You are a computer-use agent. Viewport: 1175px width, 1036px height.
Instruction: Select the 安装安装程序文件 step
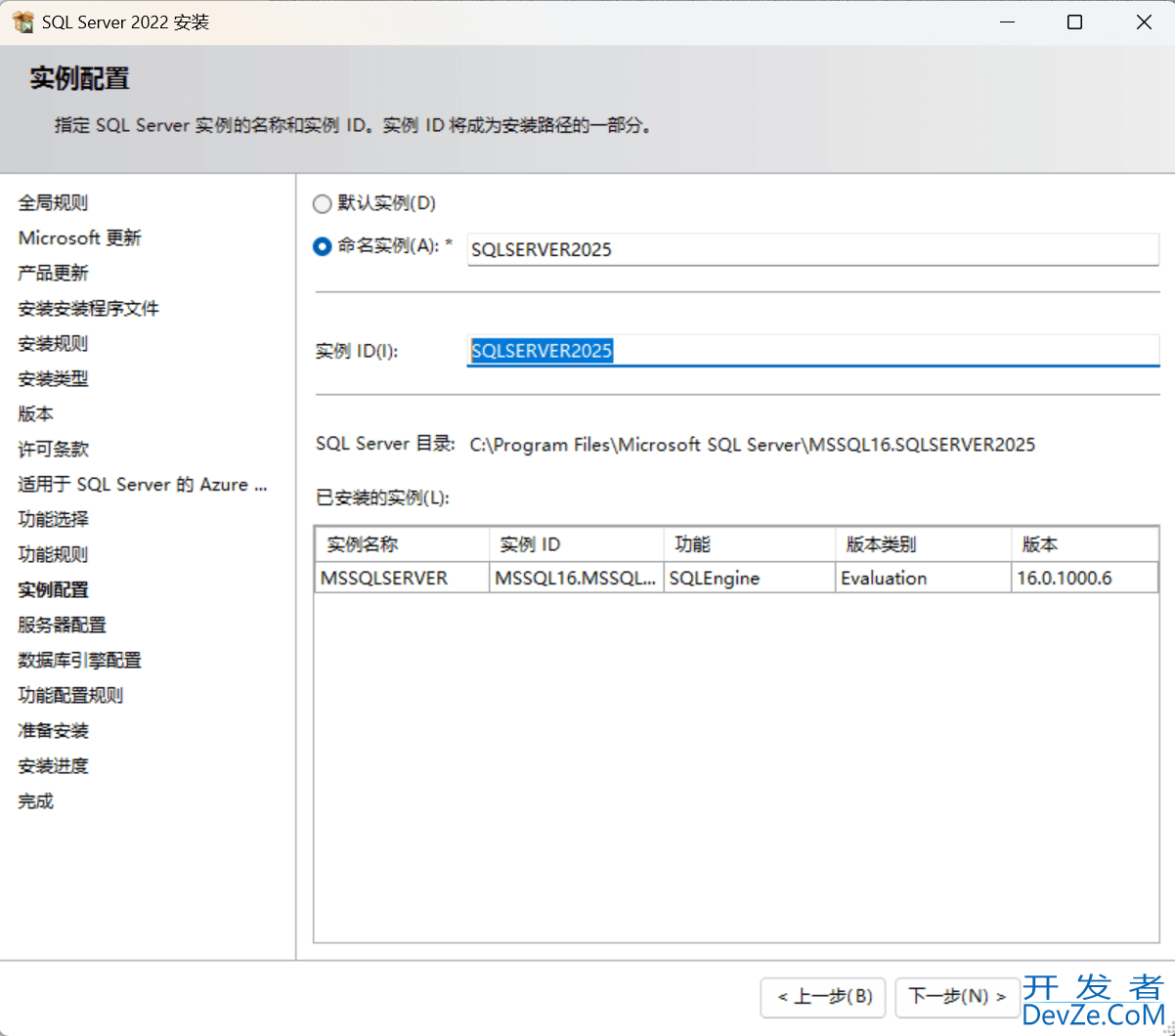pos(88,308)
